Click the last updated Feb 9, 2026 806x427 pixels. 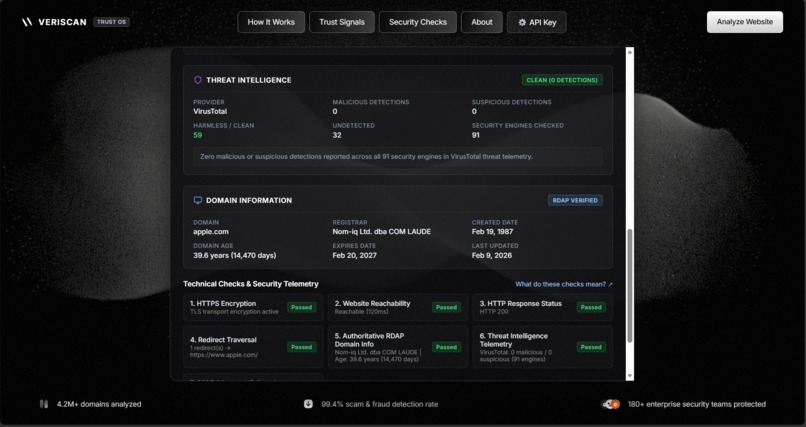tap(491, 255)
